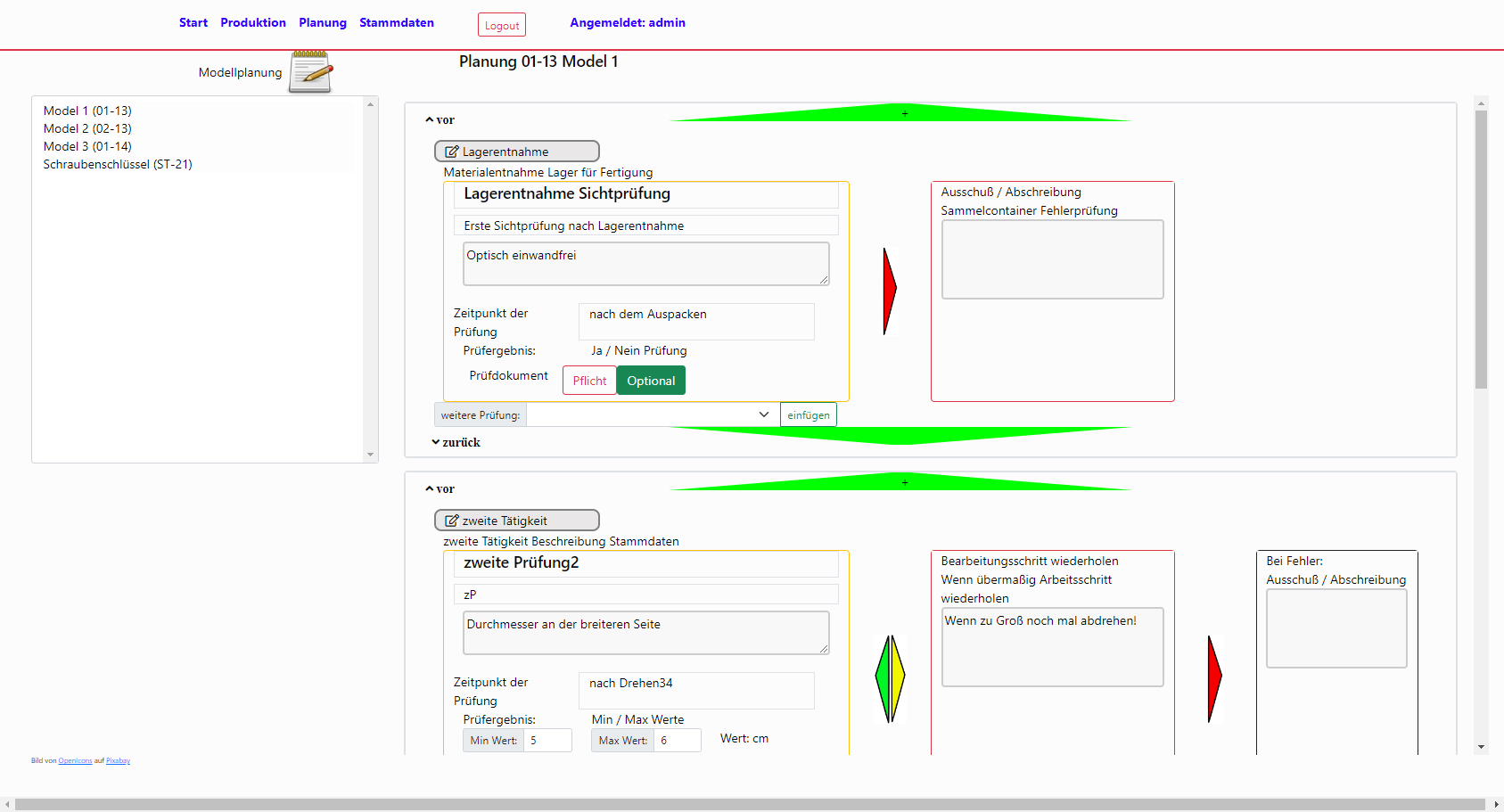Set Prüfdokument to Pflicht
Image resolution: width=1504 pixels, height=812 pixels.
point(589,381)
